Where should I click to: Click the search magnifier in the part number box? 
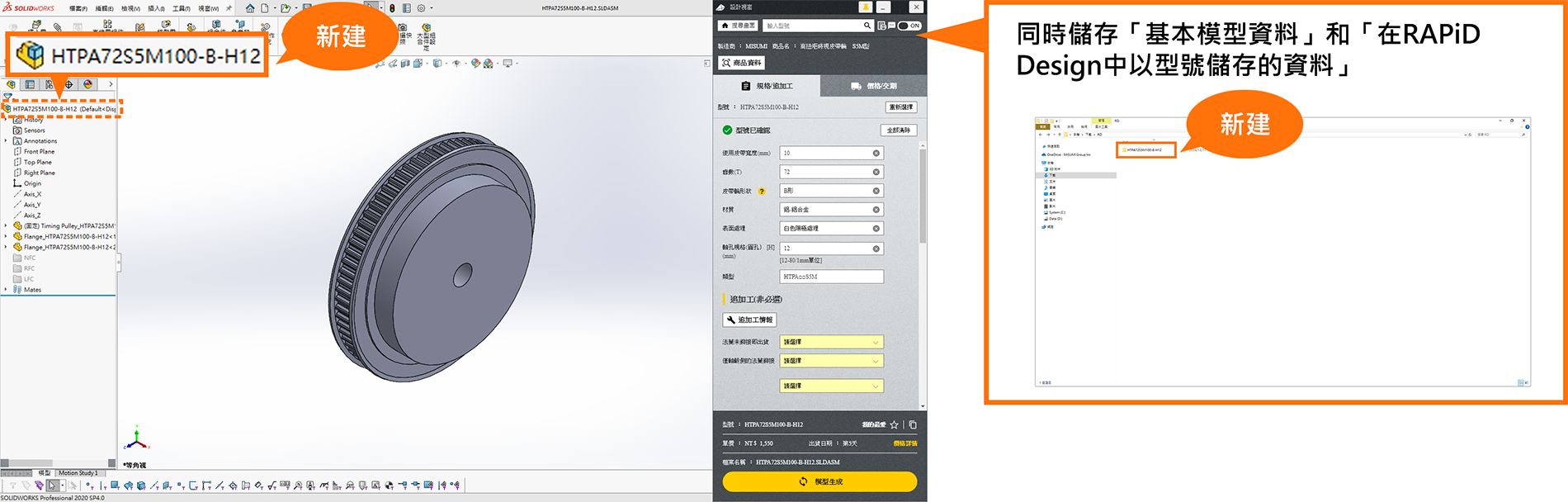tap(867, 26)
